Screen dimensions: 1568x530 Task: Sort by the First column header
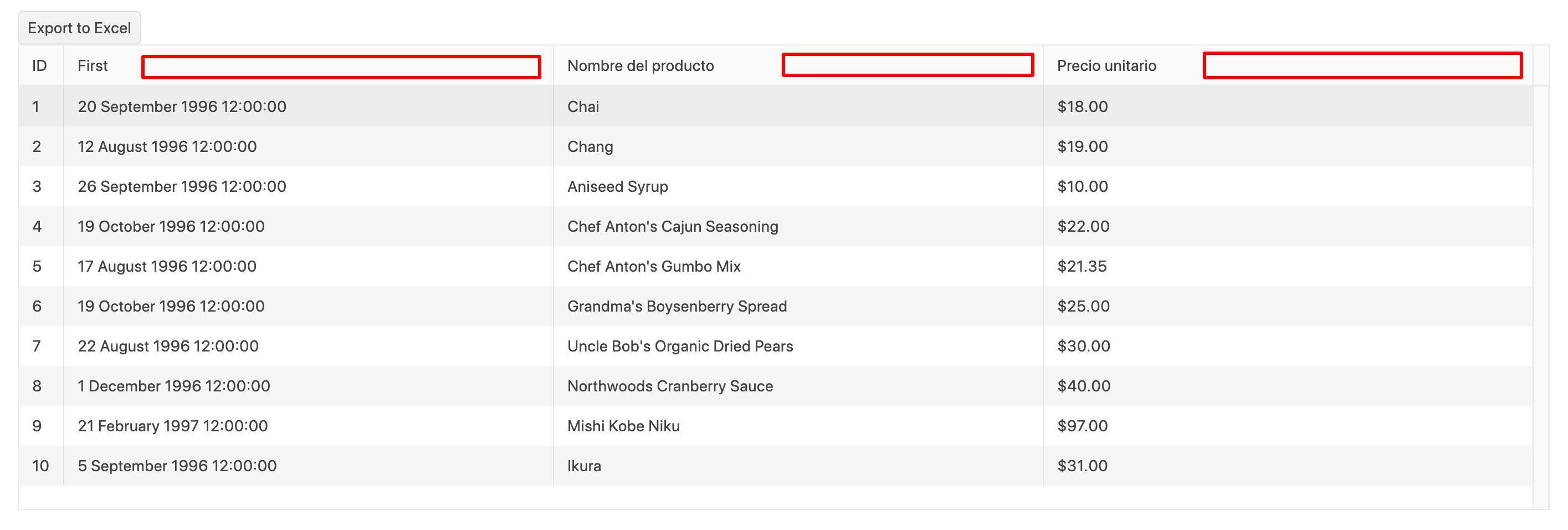[x=93, y=66]
